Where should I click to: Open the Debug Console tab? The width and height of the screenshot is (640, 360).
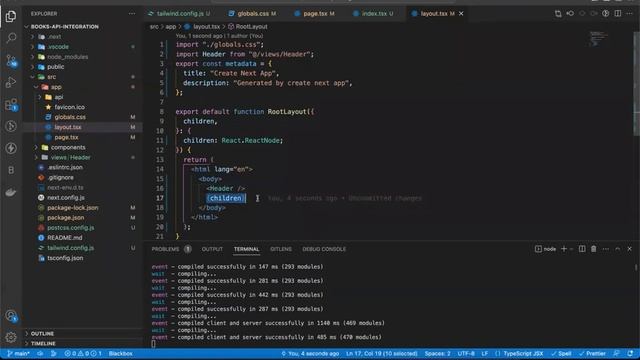tap(324, 249)
